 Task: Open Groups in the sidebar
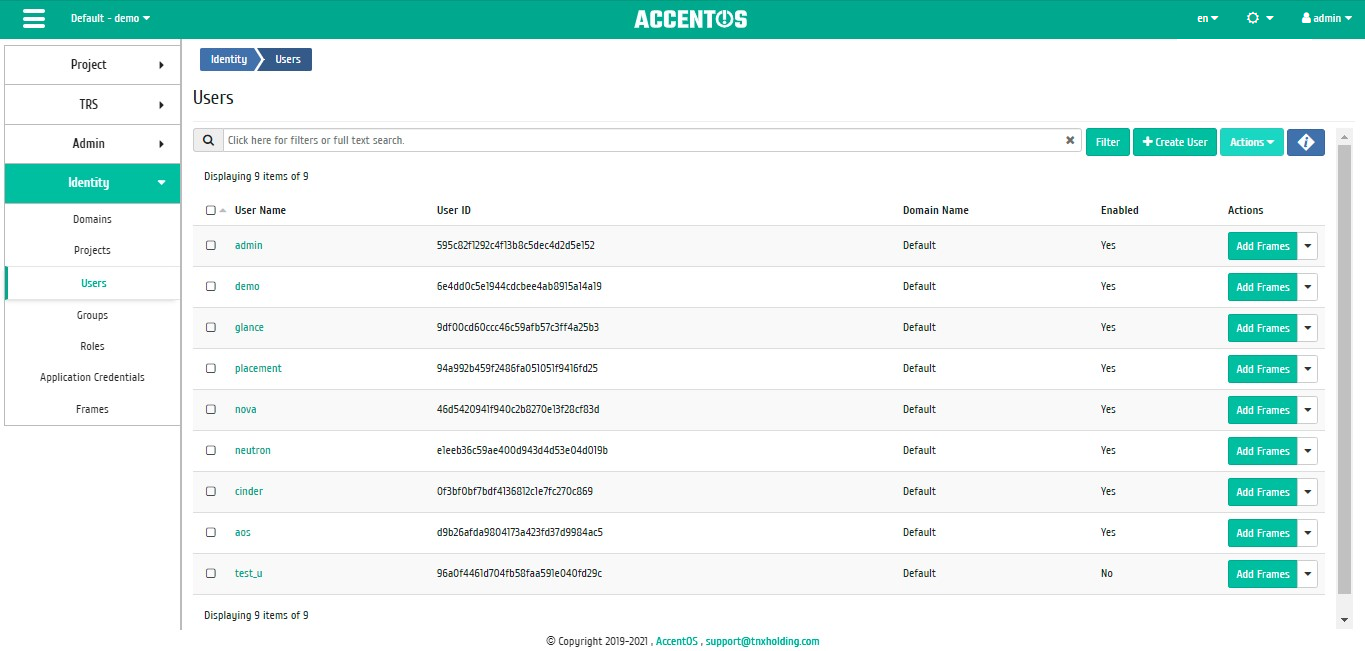[x=92, y=315]
